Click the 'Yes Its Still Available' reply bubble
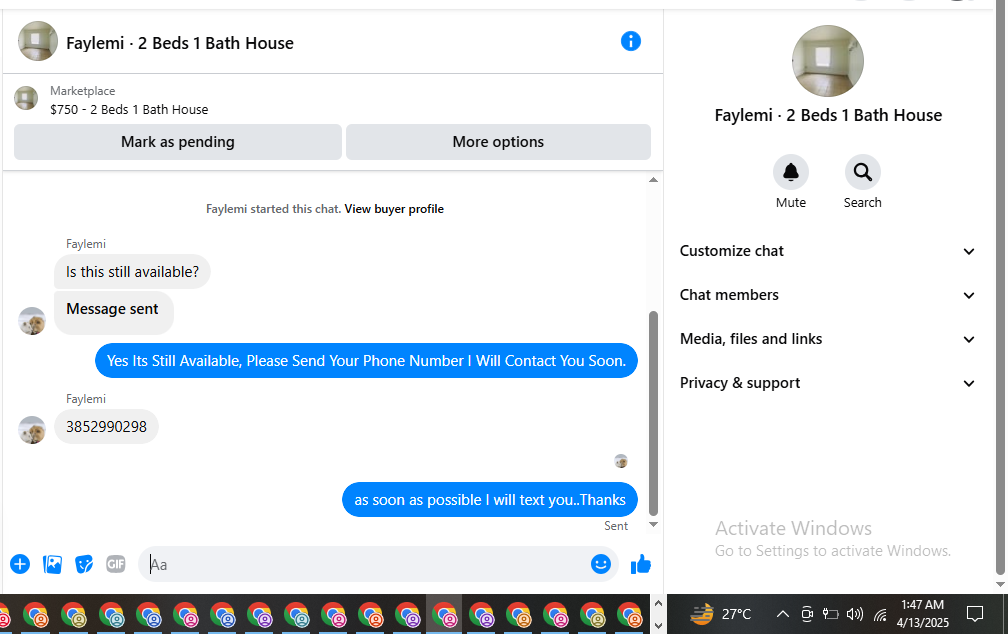 (366, 361)
